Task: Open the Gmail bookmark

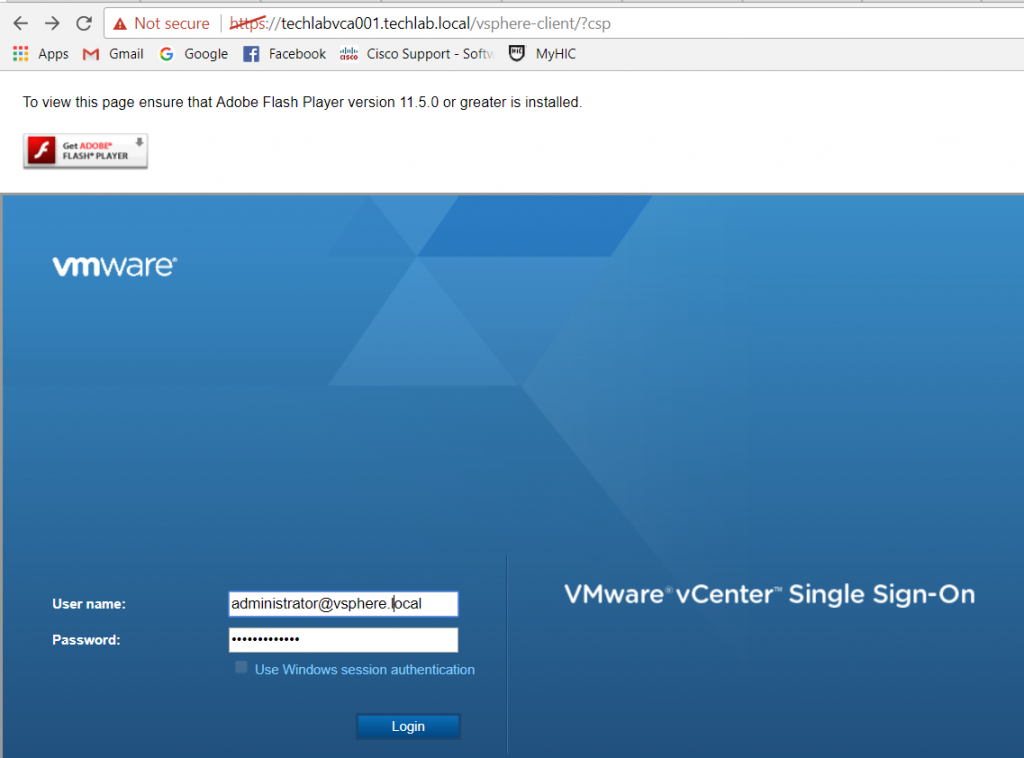Action: point(113,54)
